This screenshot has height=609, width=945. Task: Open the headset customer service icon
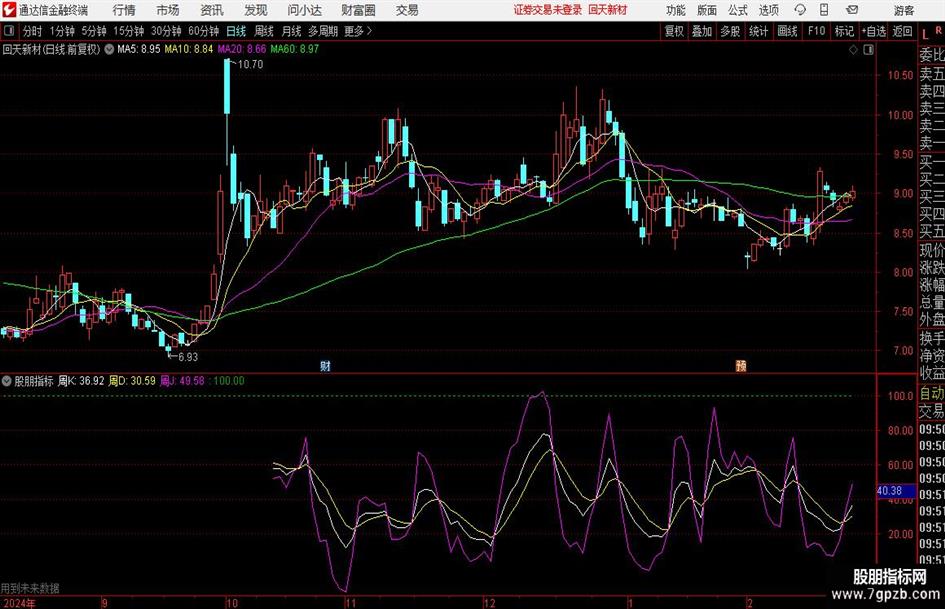coord(800,10)
